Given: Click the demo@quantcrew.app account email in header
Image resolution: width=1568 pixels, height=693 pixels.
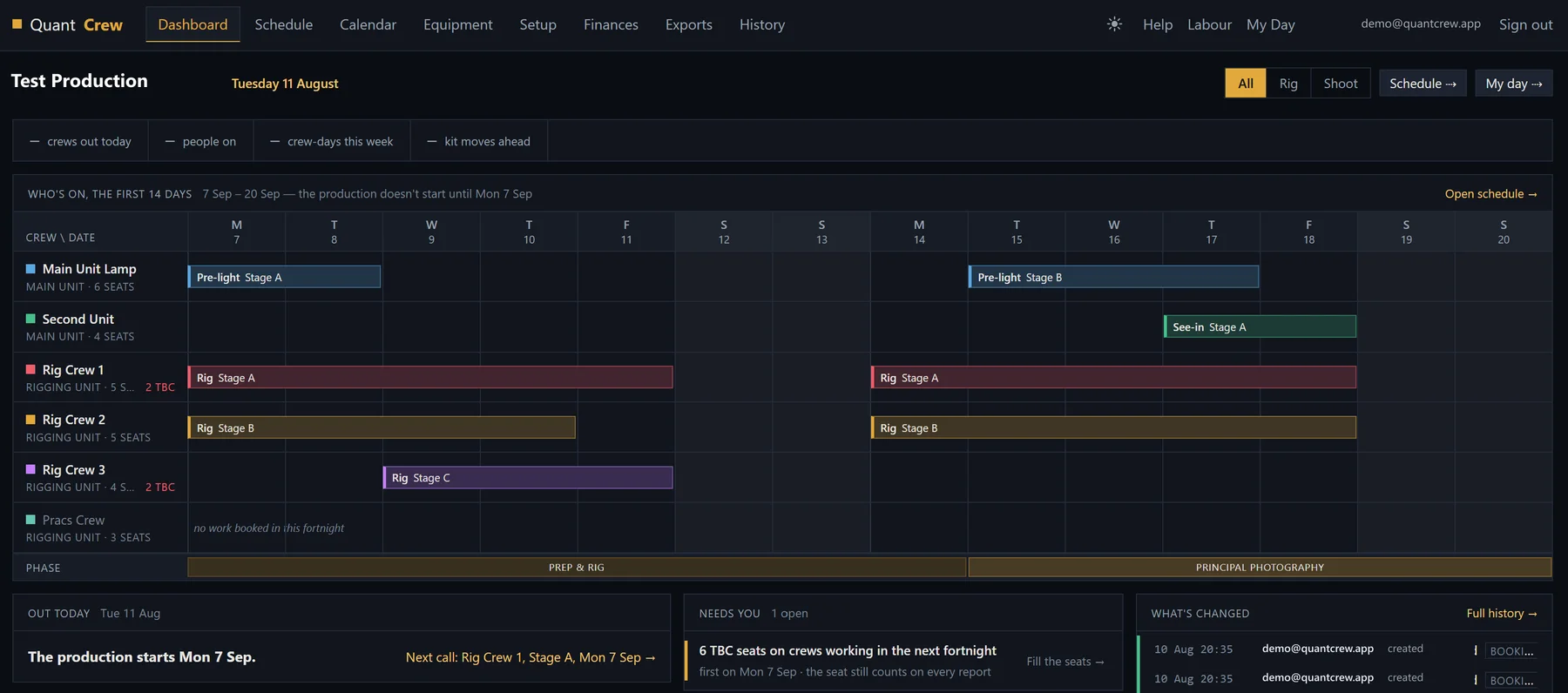Looking at the screenshot, I should coord(1421,24).
